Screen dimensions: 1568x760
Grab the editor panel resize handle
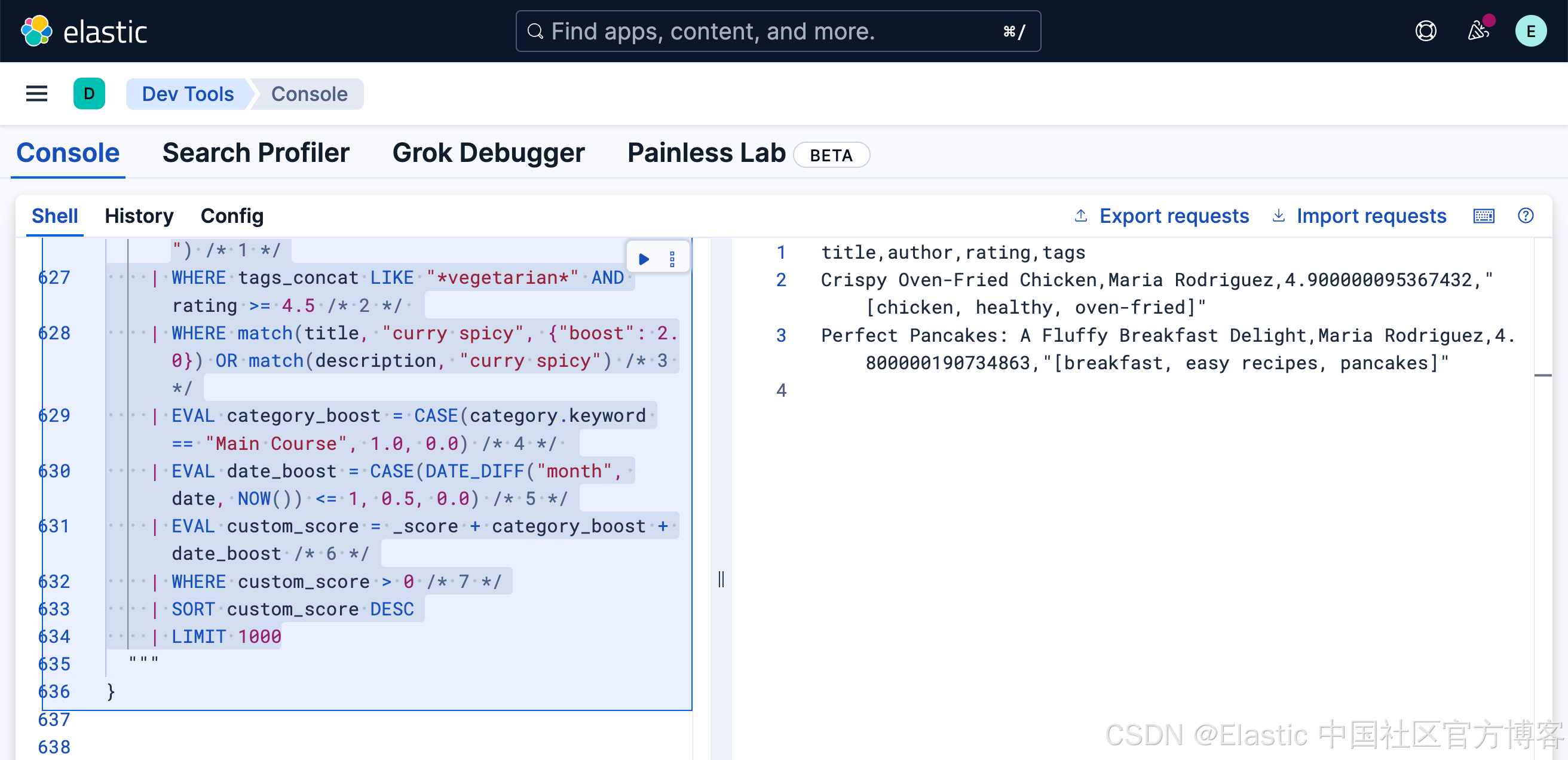[x=721, y=579]
